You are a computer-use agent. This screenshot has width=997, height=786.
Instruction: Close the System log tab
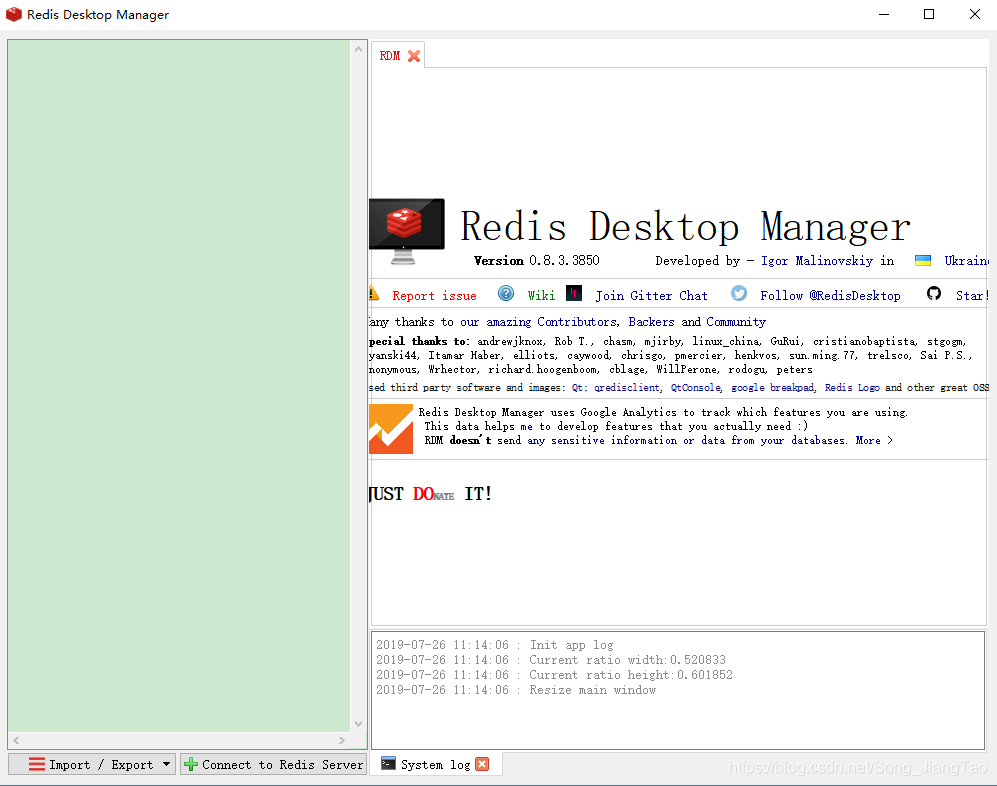click(x=483, y=764)
